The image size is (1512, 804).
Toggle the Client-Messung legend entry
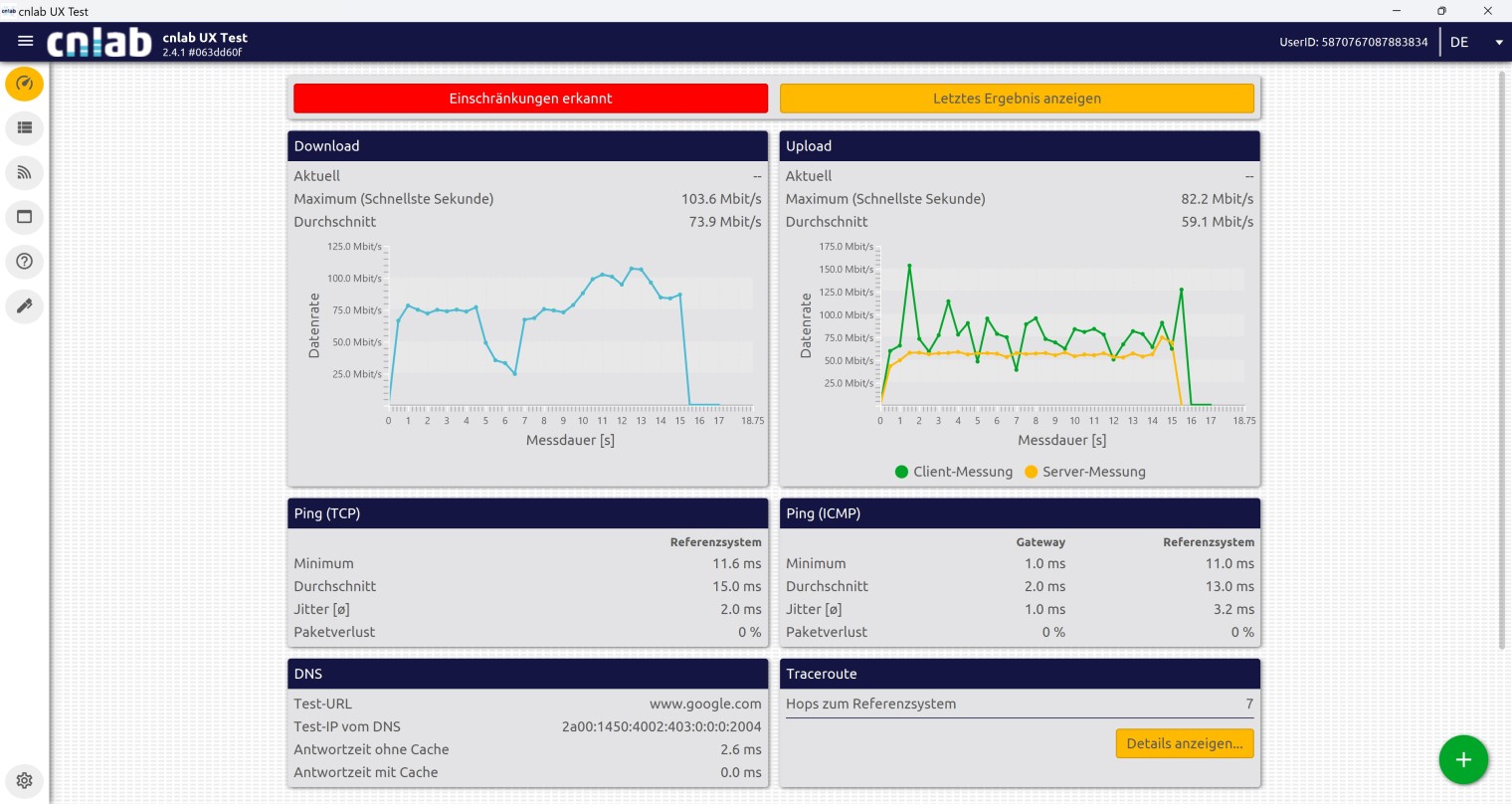(x=954, y=472)
